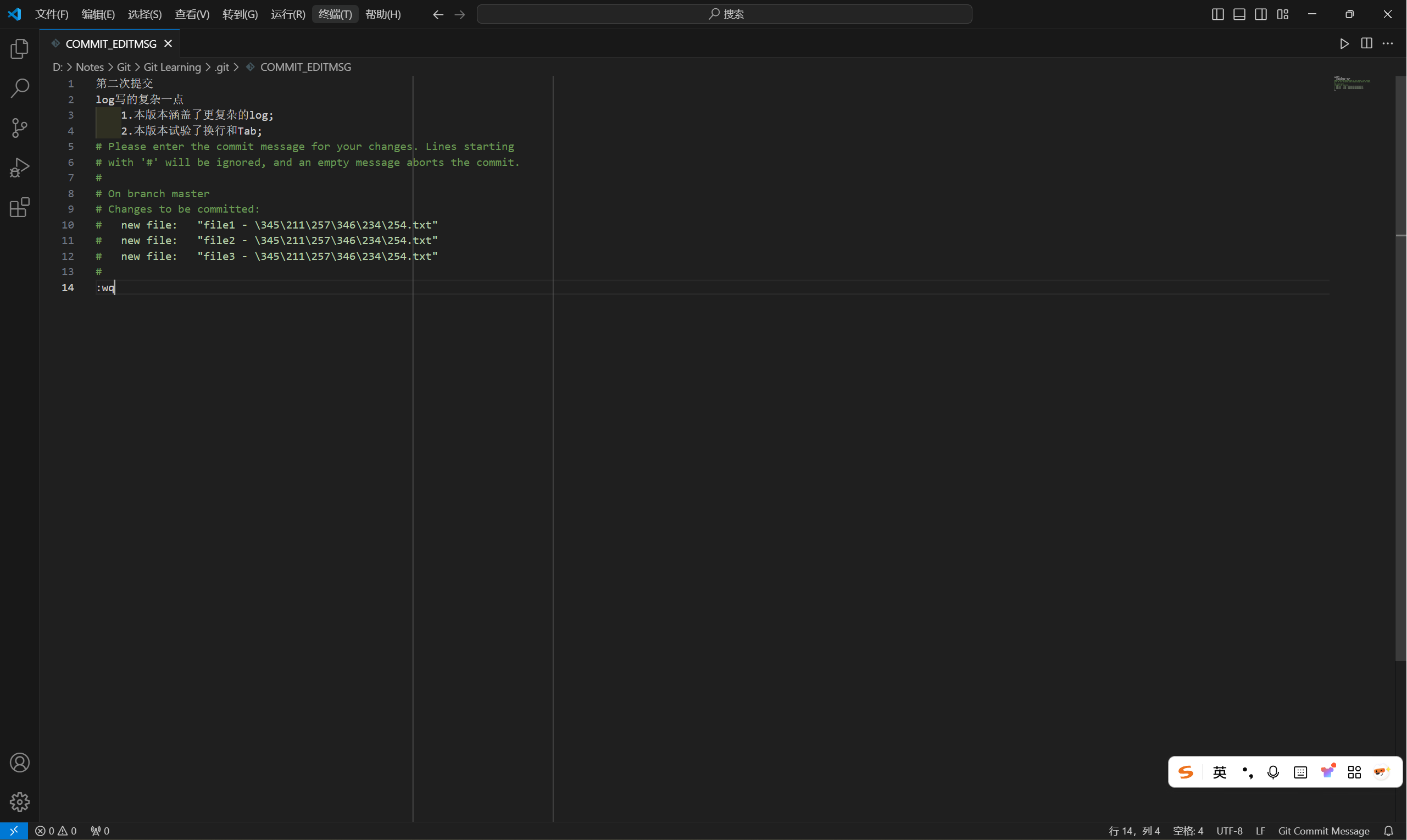Open the editor More Actions ellipsis
The width and height of the screenshot is (1407, 840).
point(1388,43)
